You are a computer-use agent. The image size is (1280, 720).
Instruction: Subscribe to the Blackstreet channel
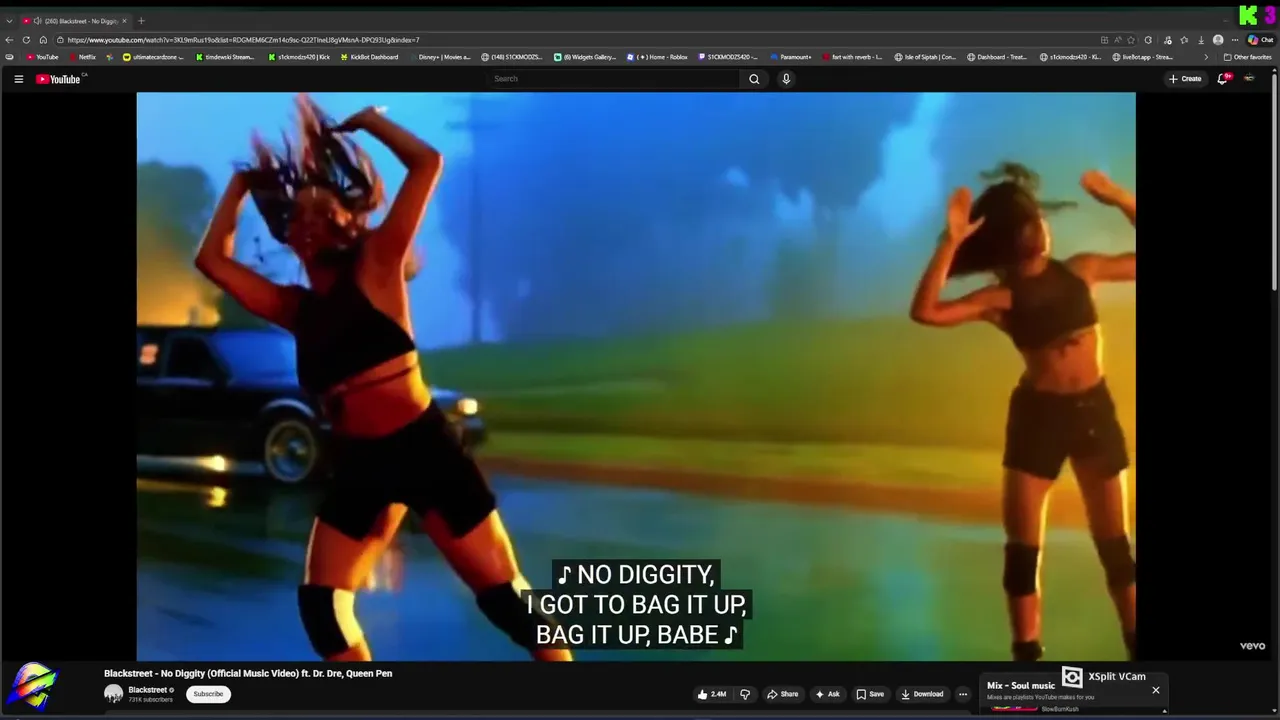pos(208,694)
